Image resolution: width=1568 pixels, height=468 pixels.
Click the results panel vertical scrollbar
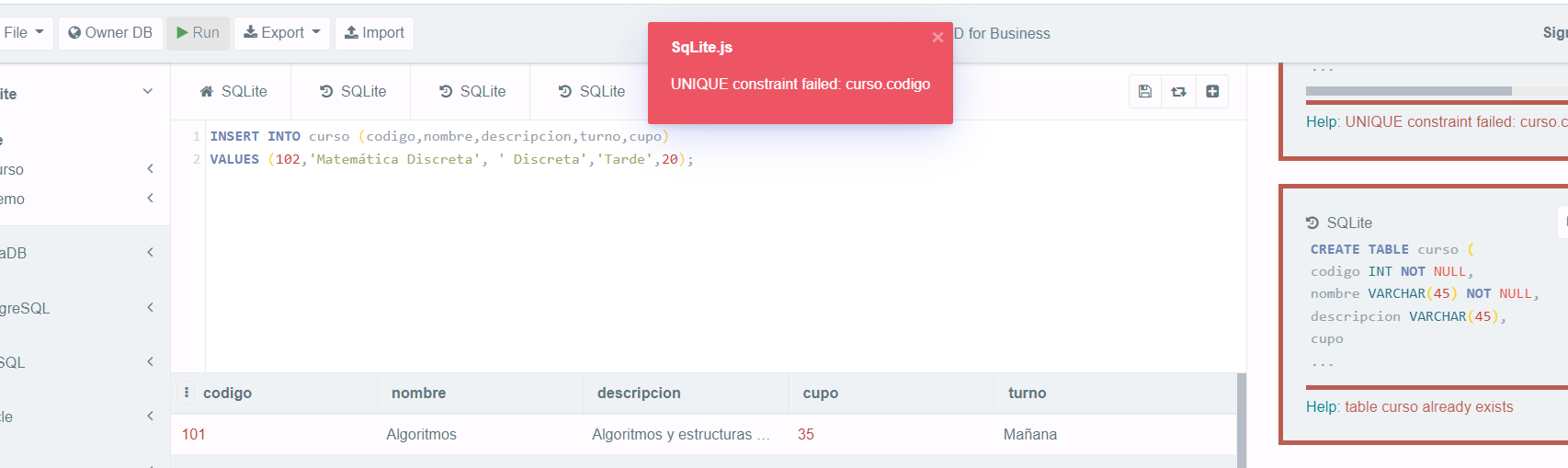(x=1242, y=420)
